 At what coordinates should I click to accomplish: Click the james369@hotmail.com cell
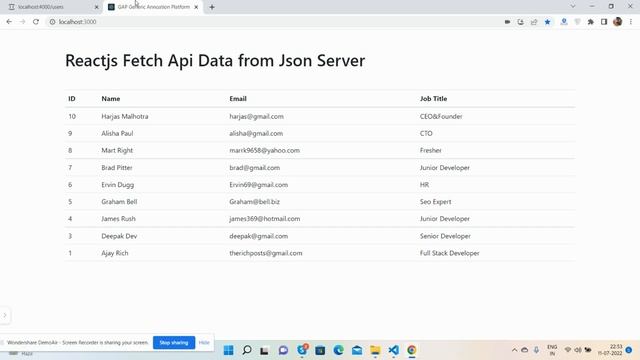click(x=264, y=219)
